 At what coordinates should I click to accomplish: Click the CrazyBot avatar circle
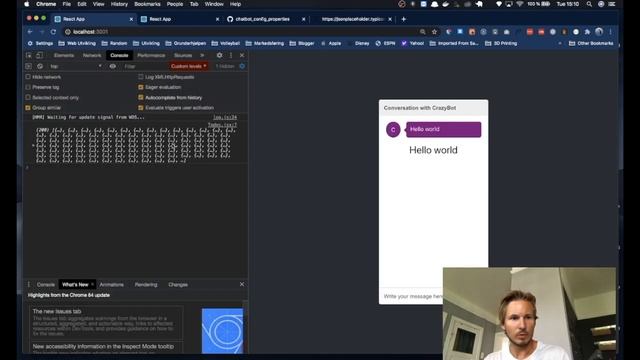point(393,130)
